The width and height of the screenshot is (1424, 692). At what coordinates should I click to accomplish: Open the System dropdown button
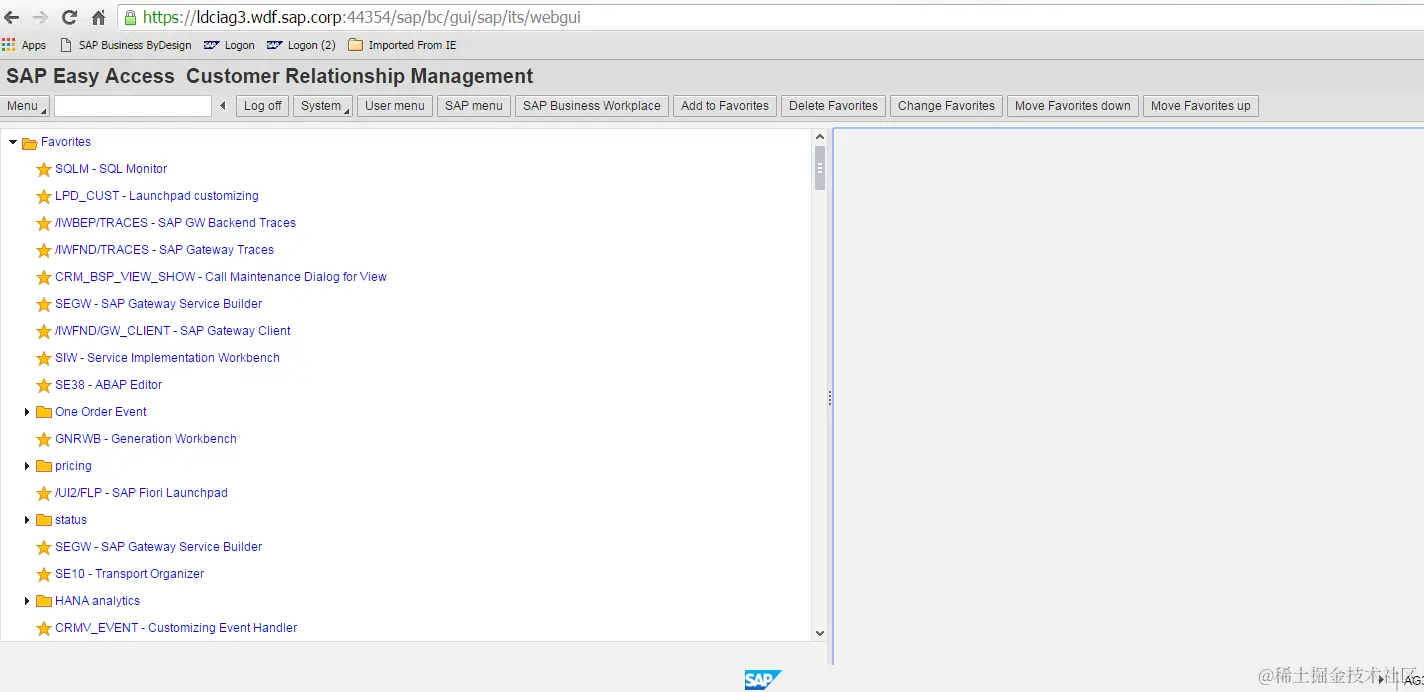[x=323, y=106]
